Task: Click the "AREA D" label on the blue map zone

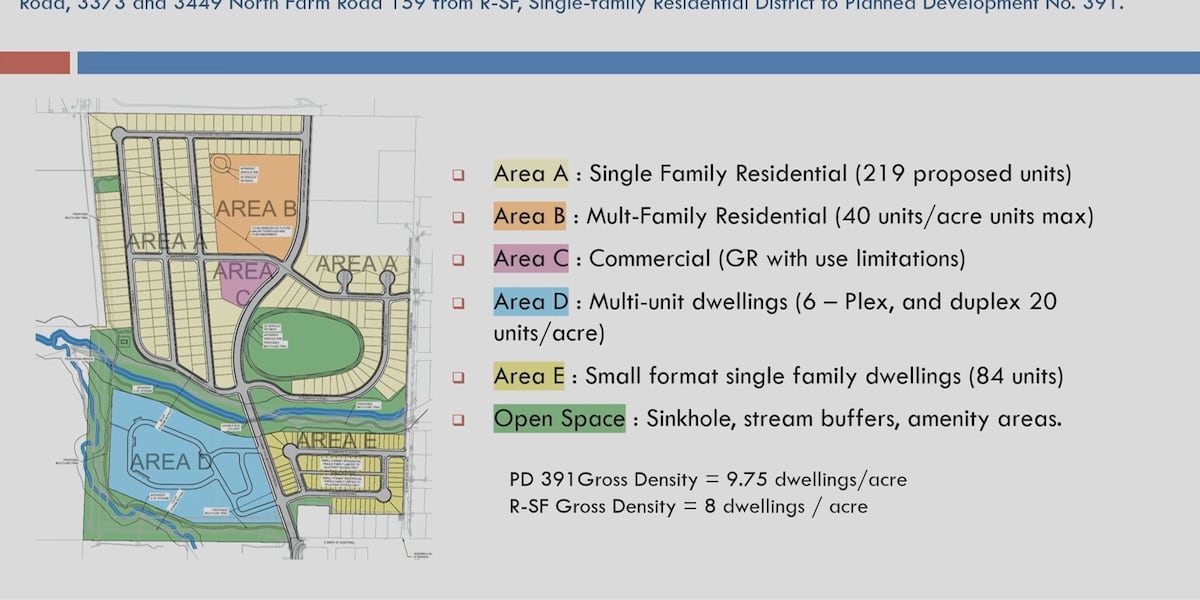Action: point(173,461)
